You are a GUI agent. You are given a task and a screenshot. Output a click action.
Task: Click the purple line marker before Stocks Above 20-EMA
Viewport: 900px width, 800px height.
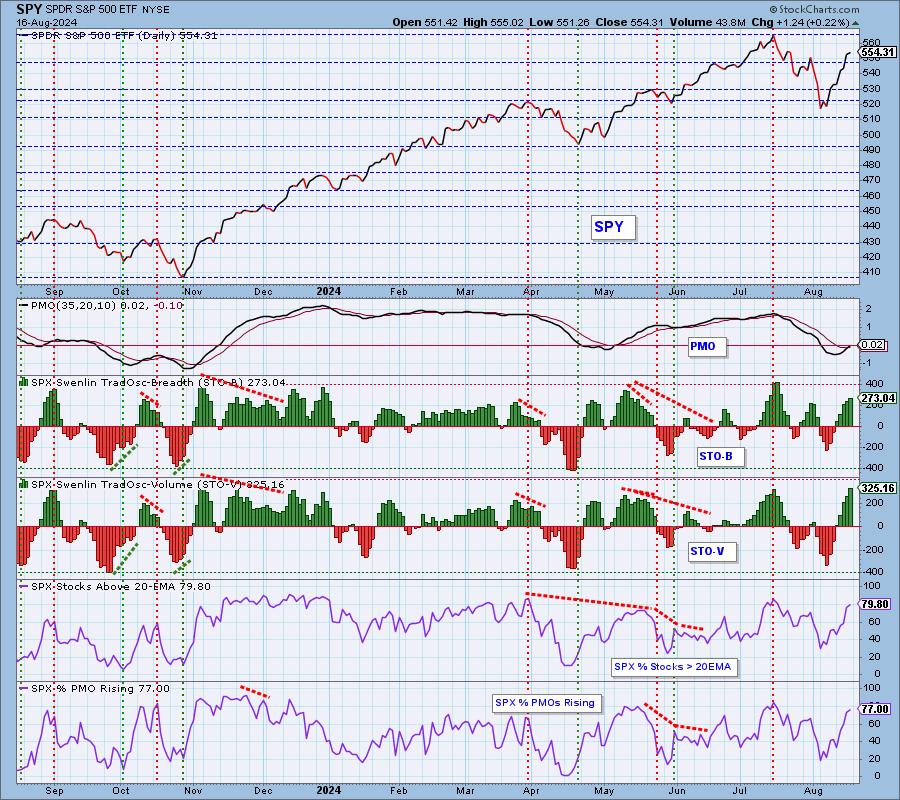24,587
